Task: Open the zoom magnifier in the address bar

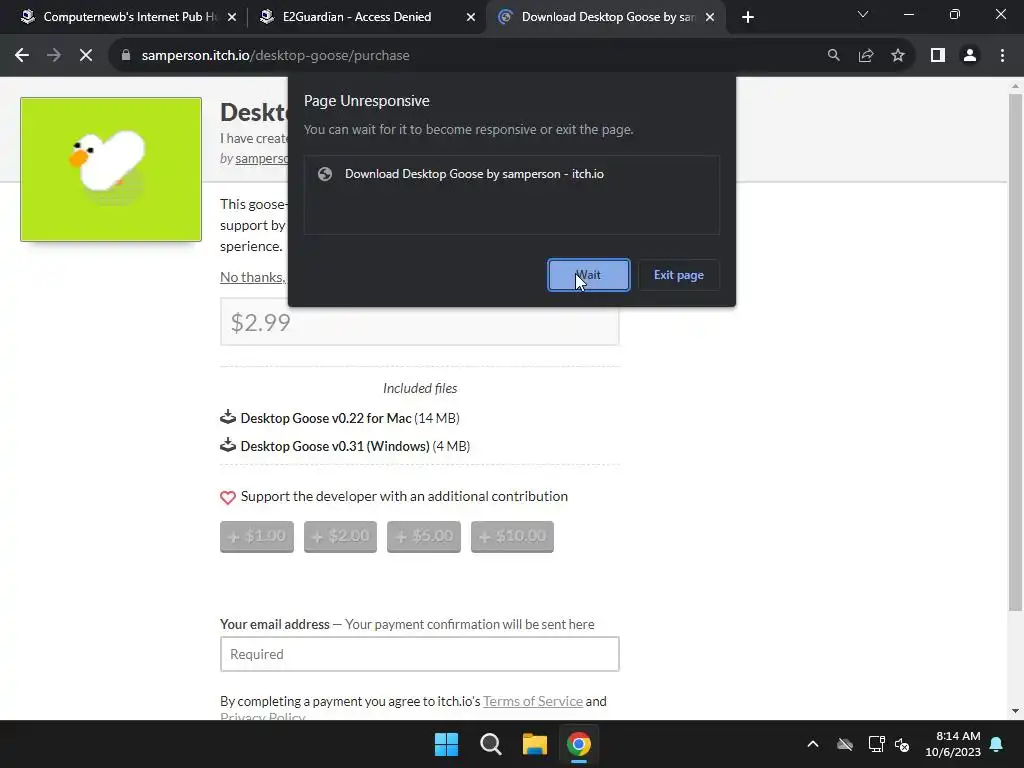Action: pos(833,56)
